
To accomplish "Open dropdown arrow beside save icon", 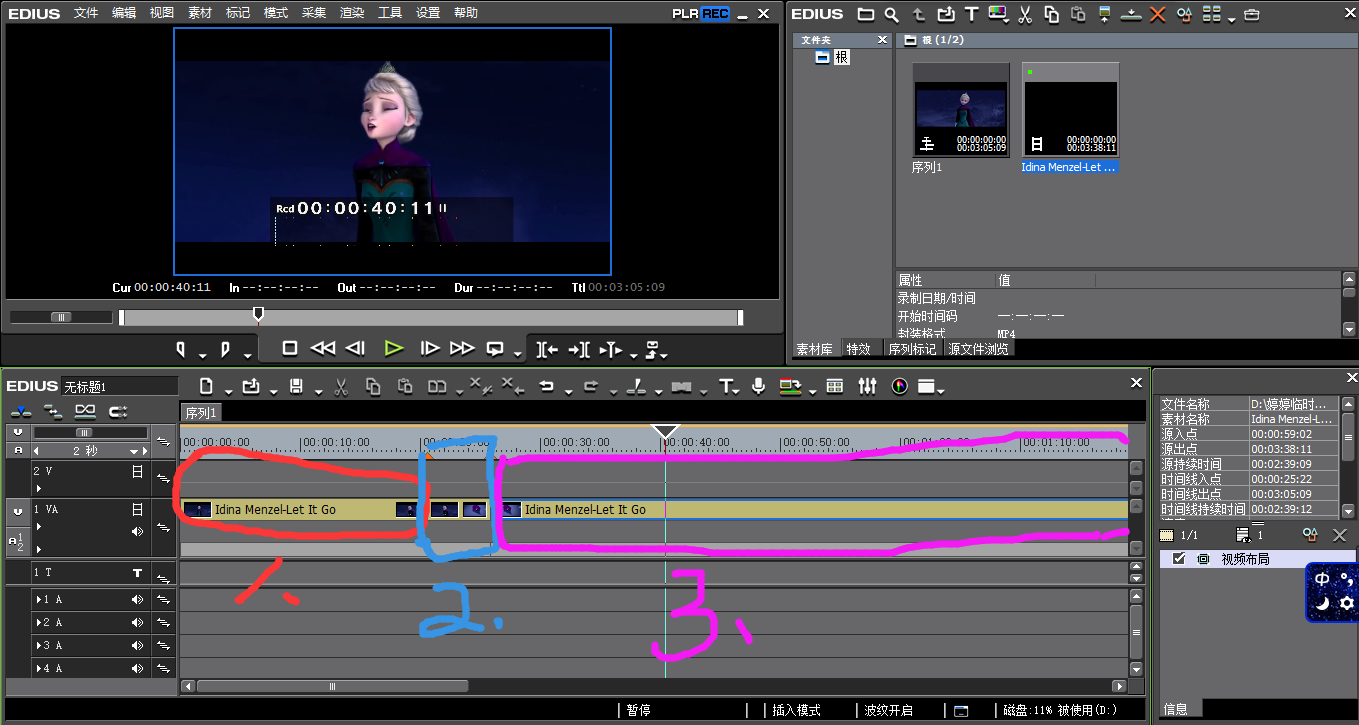I will point(317,390).
